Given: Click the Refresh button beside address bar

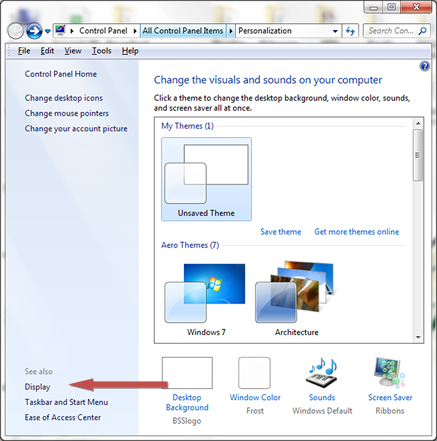Looking at the screenshot, I should 350,31.
